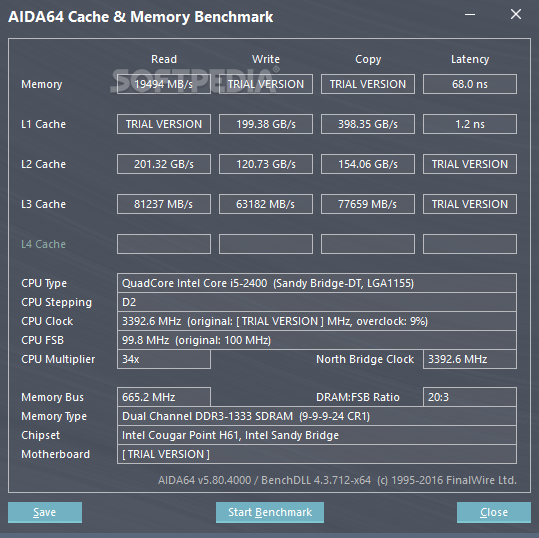
Task: Click the Write column header
Action: 266,59
